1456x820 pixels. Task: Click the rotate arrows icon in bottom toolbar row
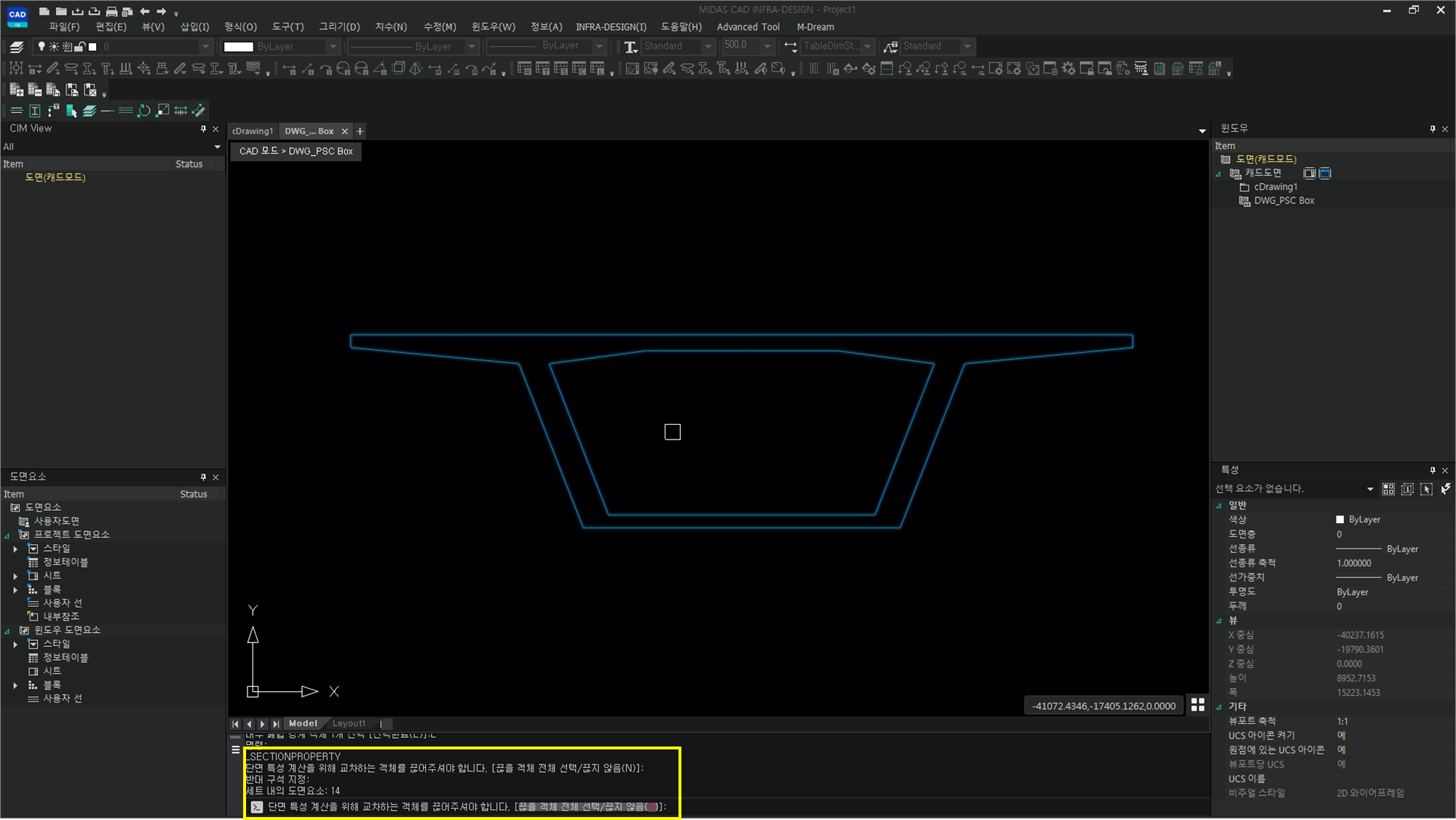click(144, 111)
